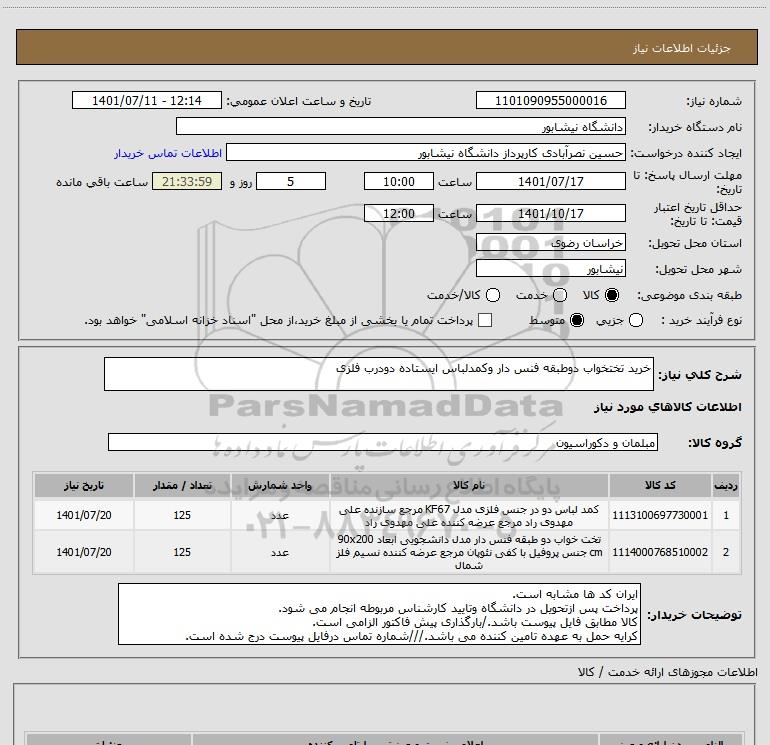Screen dimensions: 770x745
Task: Click need date 1401/07/20 in row 1
Action: coord(83,515)
